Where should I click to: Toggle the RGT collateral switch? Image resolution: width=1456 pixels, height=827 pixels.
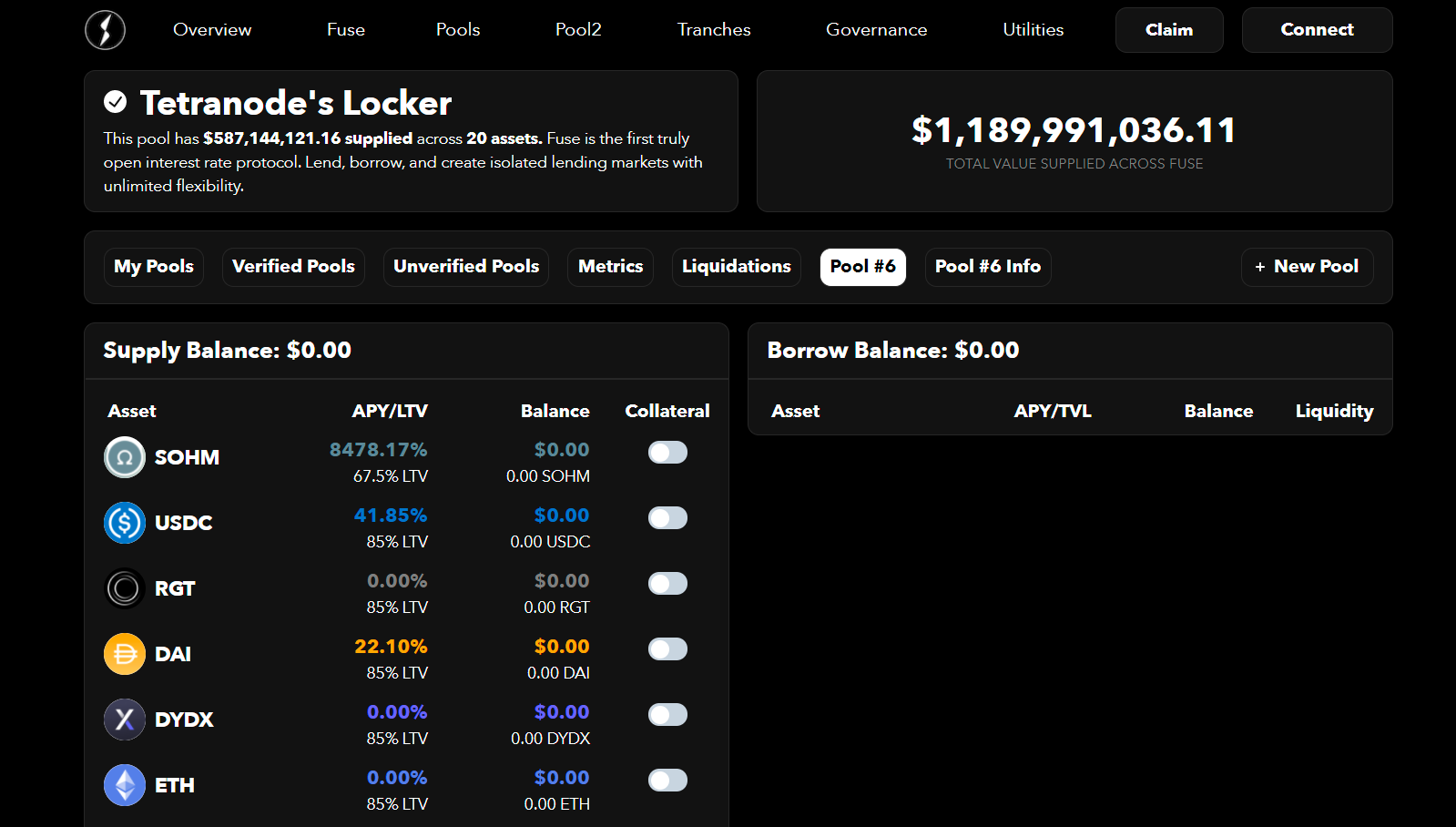667,584
